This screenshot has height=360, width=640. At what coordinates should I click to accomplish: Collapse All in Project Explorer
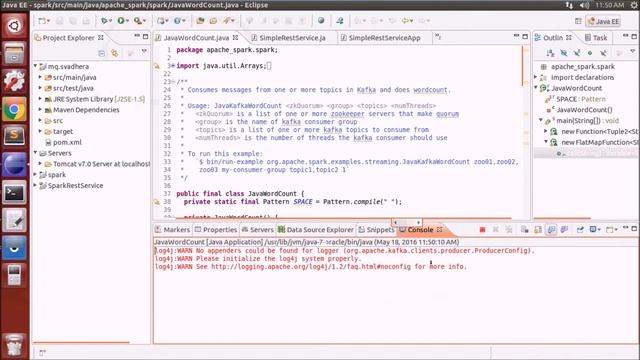[x=102, y=53]
